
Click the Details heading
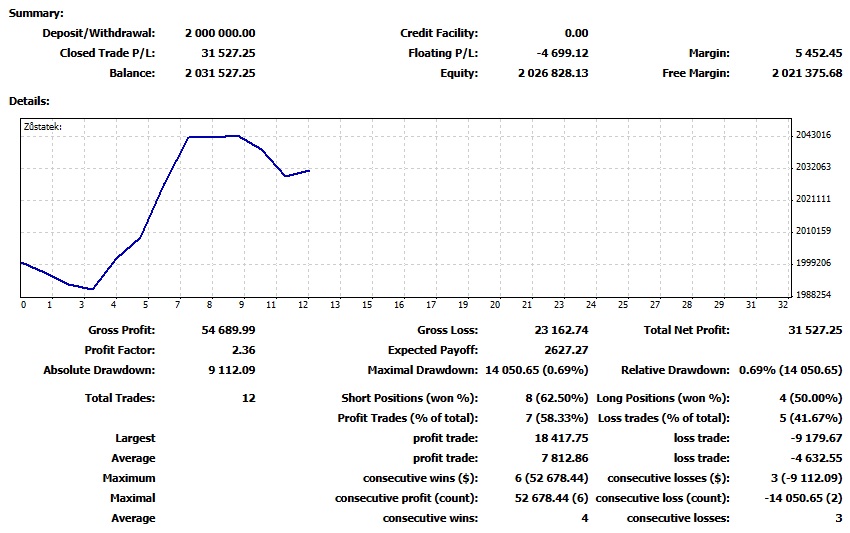[x=29, y=101]
